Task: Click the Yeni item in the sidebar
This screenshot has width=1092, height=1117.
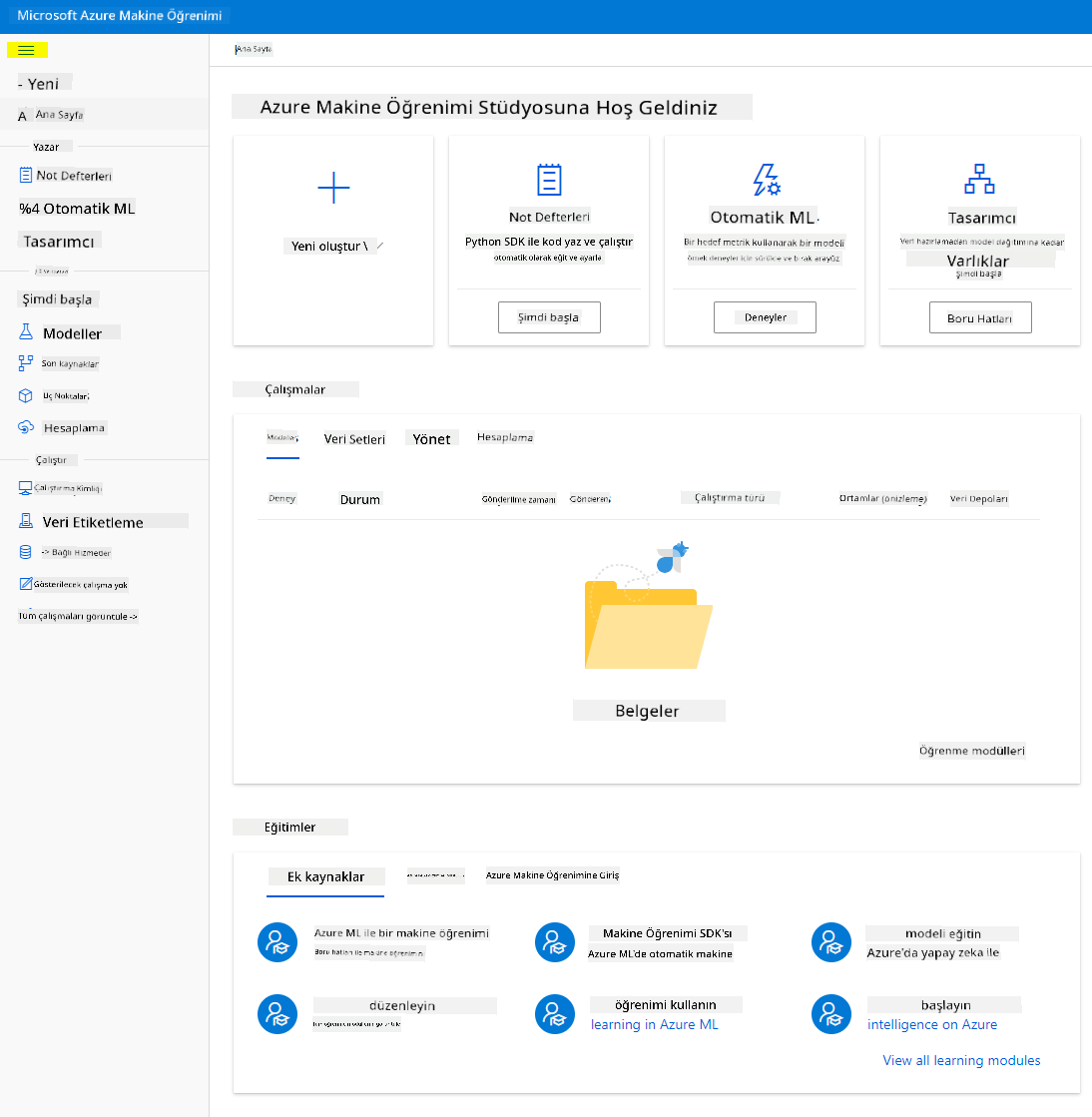Action: [x=45, y=83]
